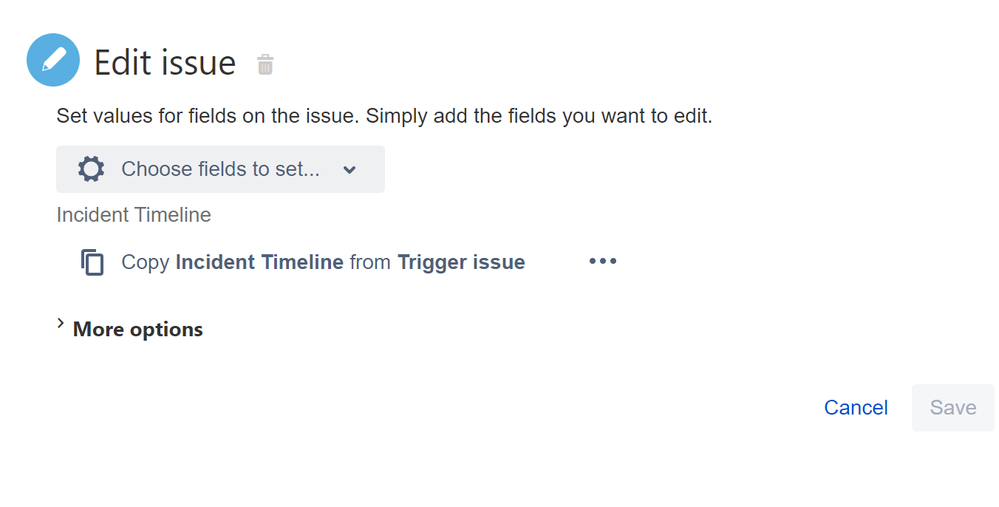Expand the More options chevron
The image size is (999, 507).
61,324
